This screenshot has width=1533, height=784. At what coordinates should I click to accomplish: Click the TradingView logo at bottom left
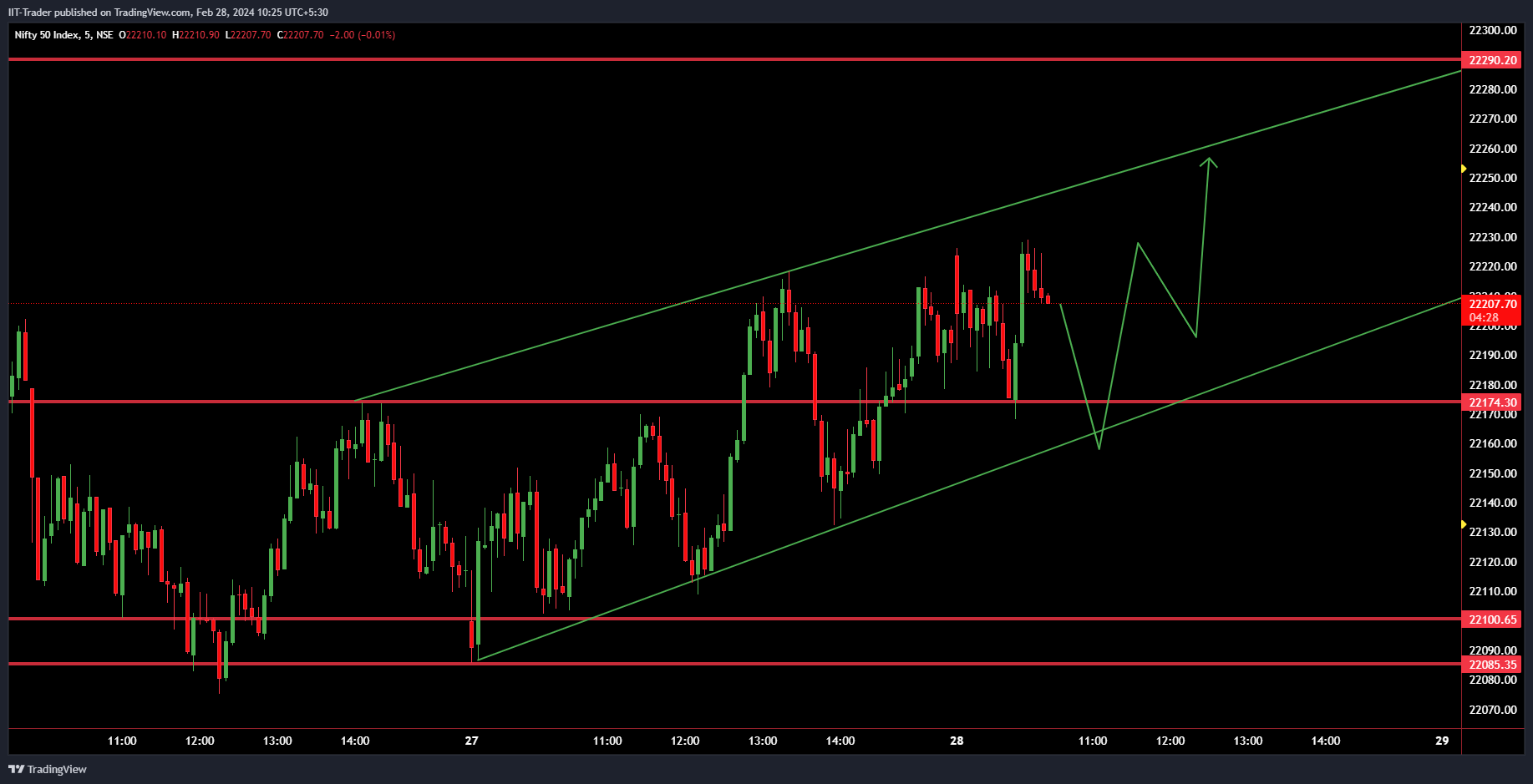tap(48, 769)
